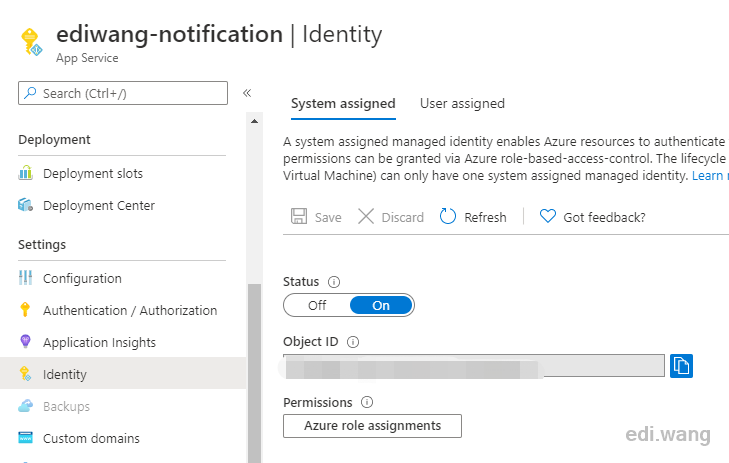
Task: Click the Save floppy disk icon
Action: [x=299, y=217]
